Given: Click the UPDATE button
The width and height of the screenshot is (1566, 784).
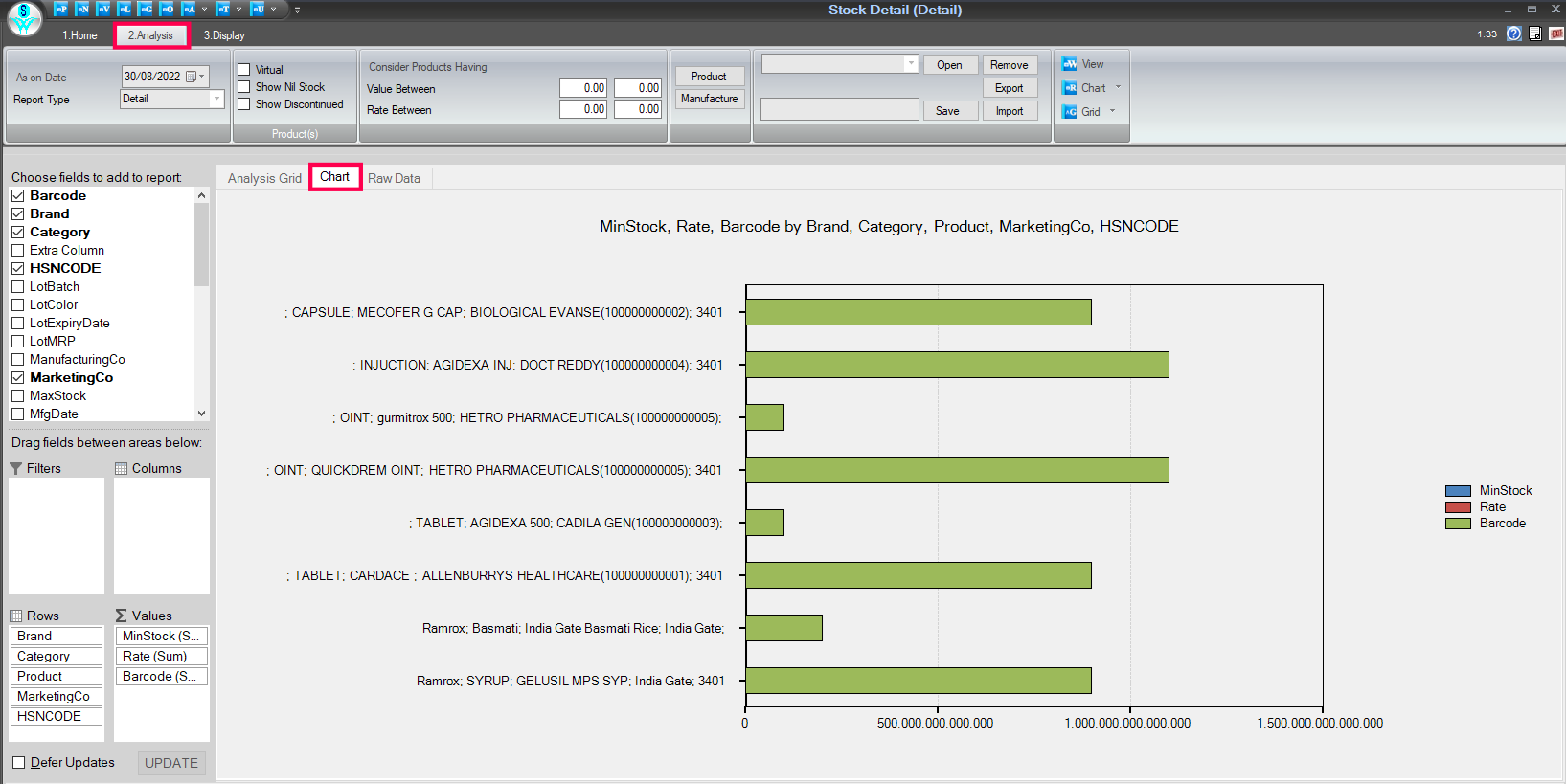Looking at the screenshot, I should click(x=171, y=763).
